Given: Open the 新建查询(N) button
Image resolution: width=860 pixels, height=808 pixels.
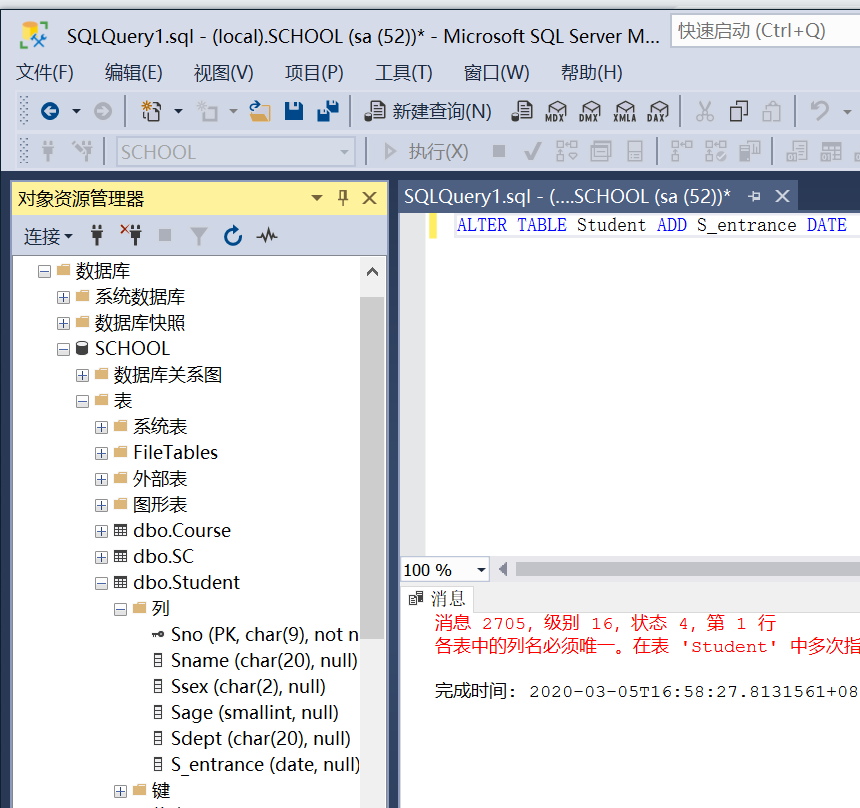Looking at the screenshot, I should point(428,111).
